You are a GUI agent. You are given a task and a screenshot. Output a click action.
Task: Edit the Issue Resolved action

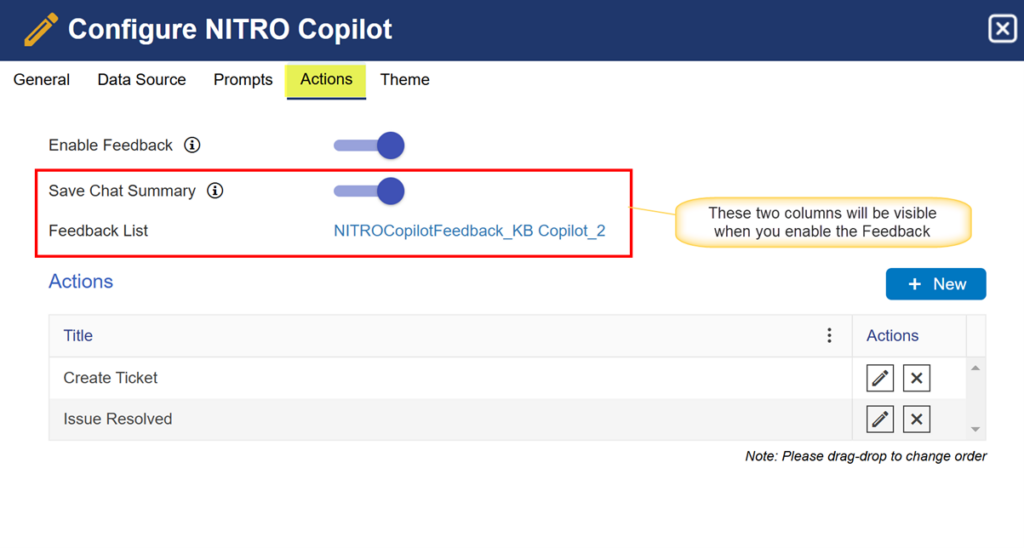tap(880, 419)
